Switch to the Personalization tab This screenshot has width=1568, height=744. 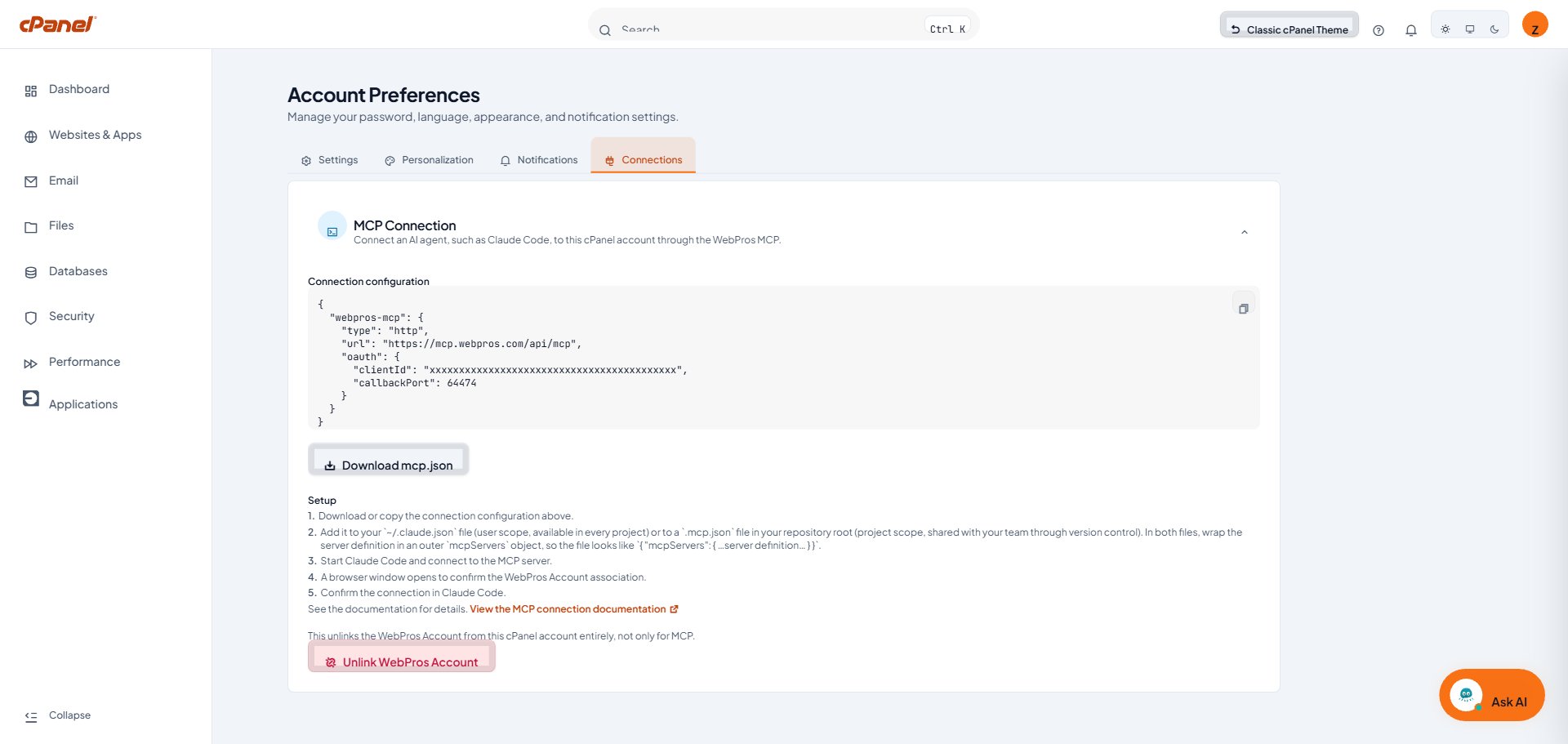(430, 160)
